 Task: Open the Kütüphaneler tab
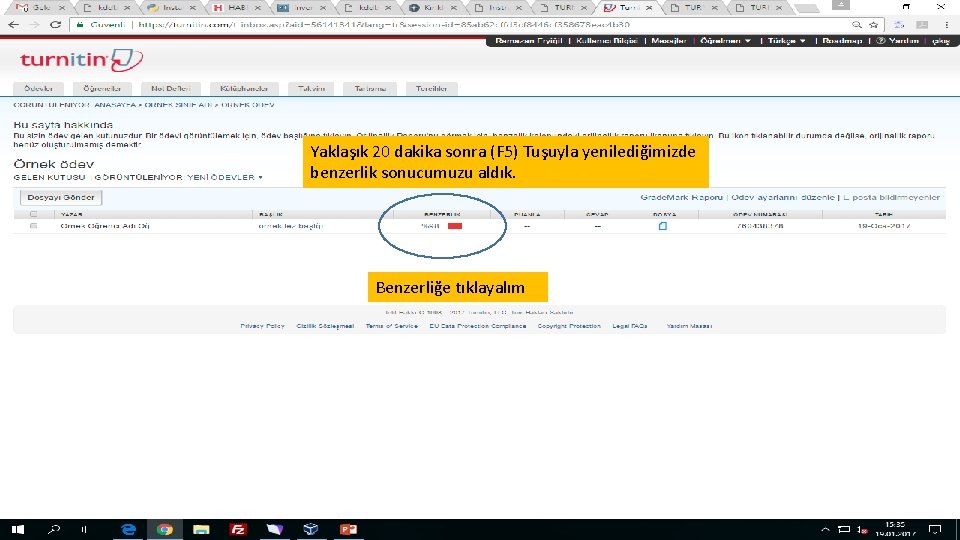(244, 89)
